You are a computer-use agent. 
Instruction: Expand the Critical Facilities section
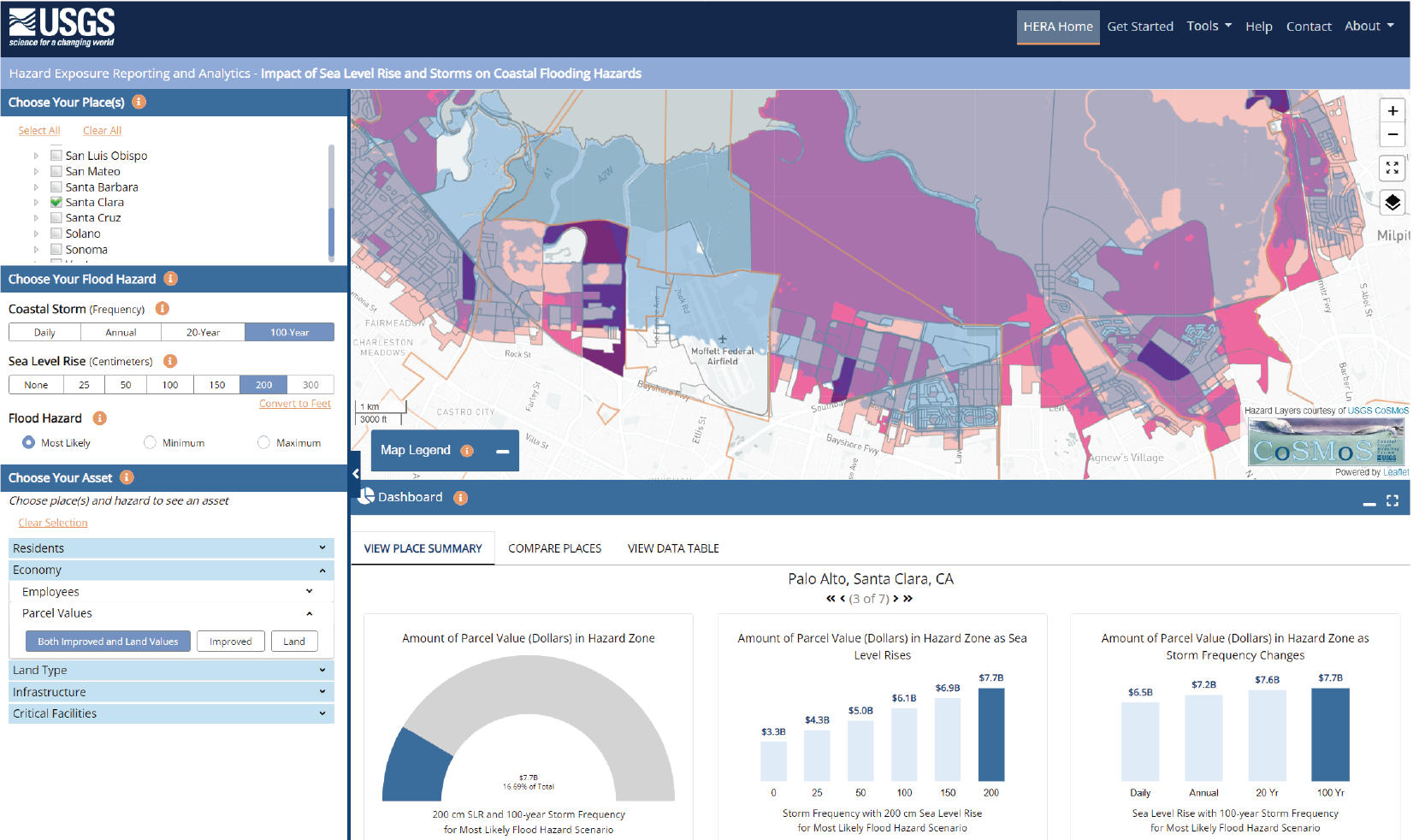point(171,713)
